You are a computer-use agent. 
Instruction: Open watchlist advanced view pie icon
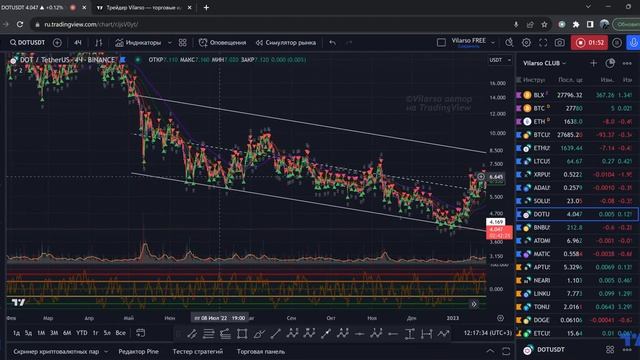(610, 63)
